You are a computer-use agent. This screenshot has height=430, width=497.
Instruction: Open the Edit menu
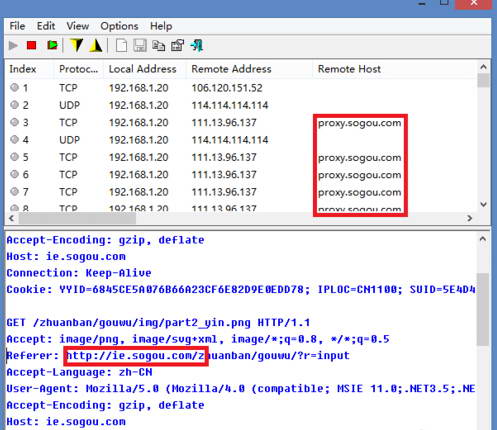(x=46, y=26)
